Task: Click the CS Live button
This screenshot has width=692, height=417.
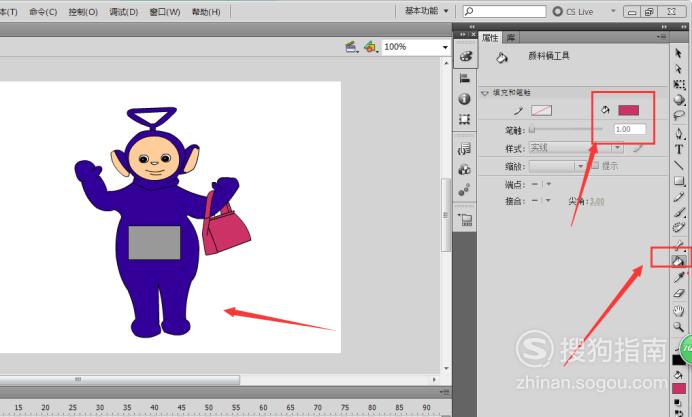Action: 573,11
